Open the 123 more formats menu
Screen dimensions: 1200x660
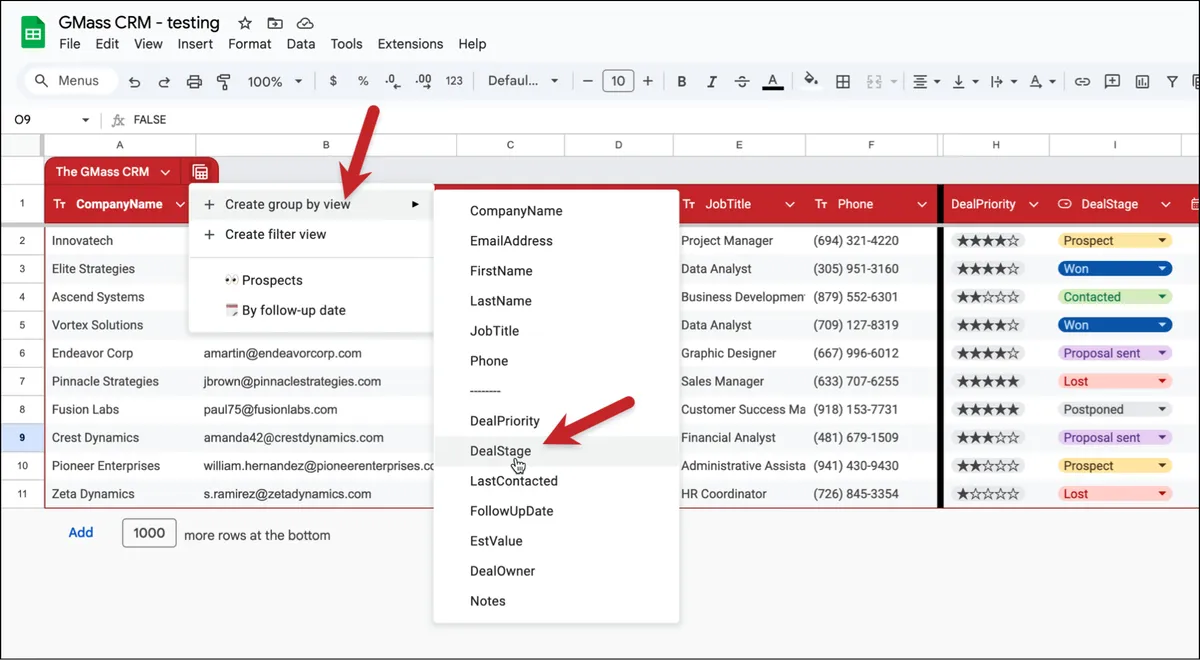coord(454,81)
